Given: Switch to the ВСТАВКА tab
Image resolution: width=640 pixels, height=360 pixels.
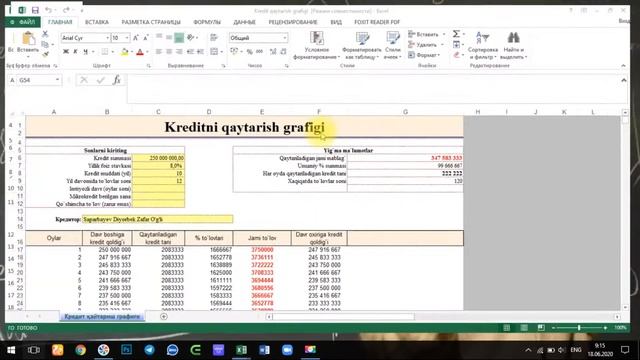Looking at the screenshot, I should [97, 22].
